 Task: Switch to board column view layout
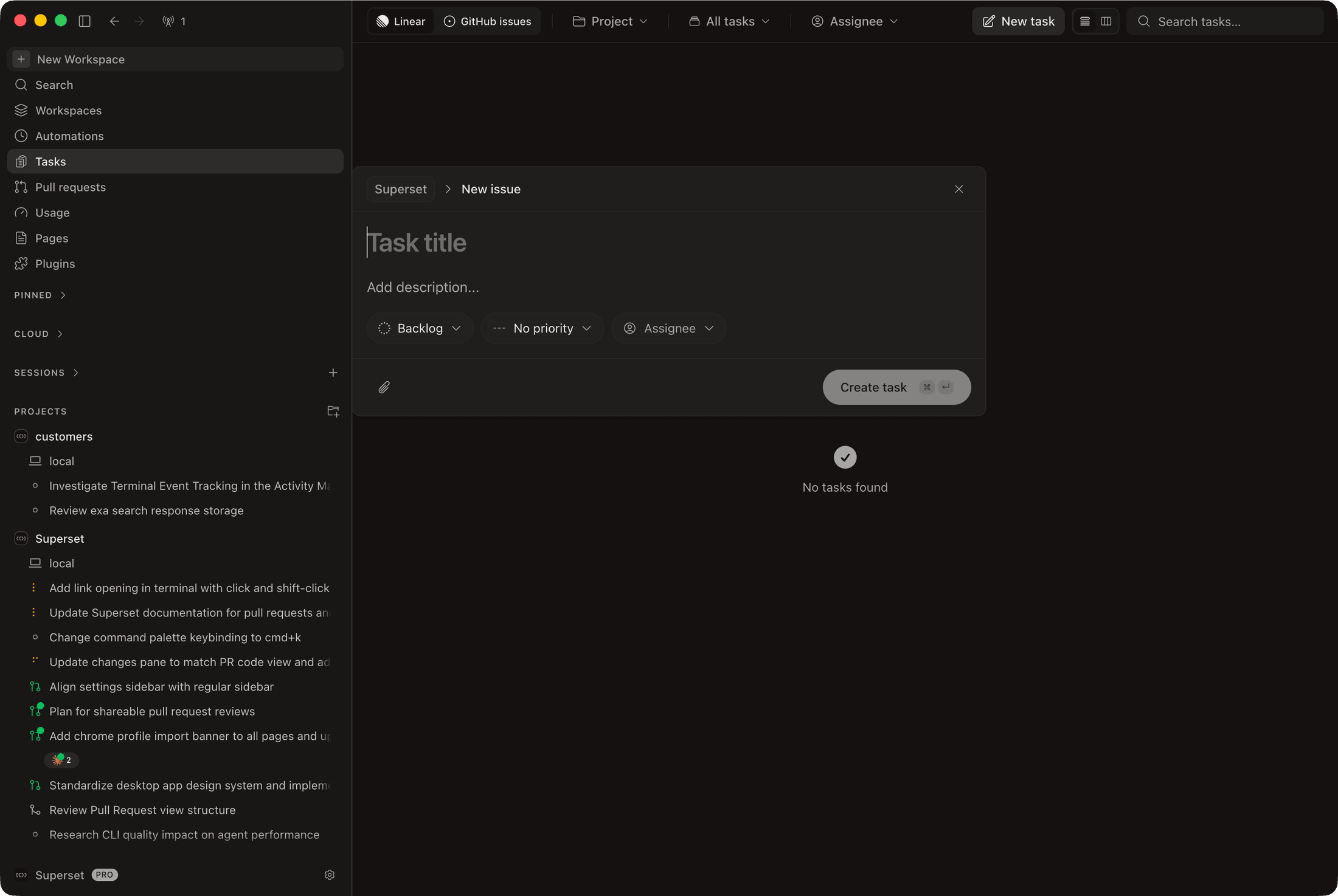pos(1106,21)
